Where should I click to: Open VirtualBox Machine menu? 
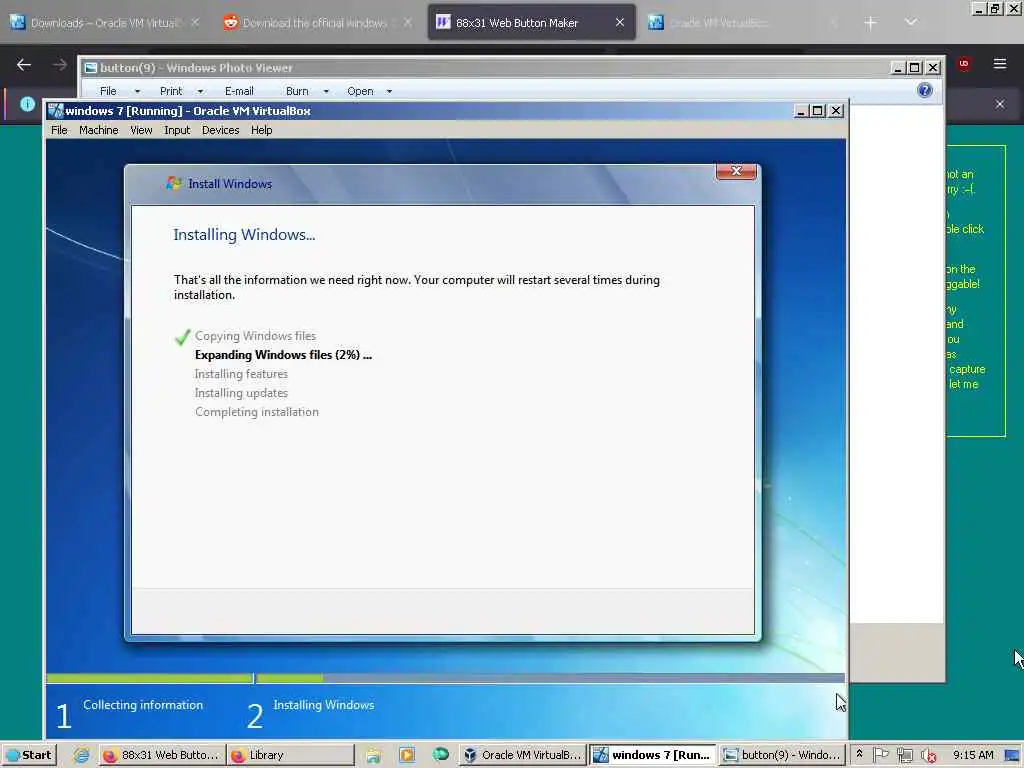point(99,130)
